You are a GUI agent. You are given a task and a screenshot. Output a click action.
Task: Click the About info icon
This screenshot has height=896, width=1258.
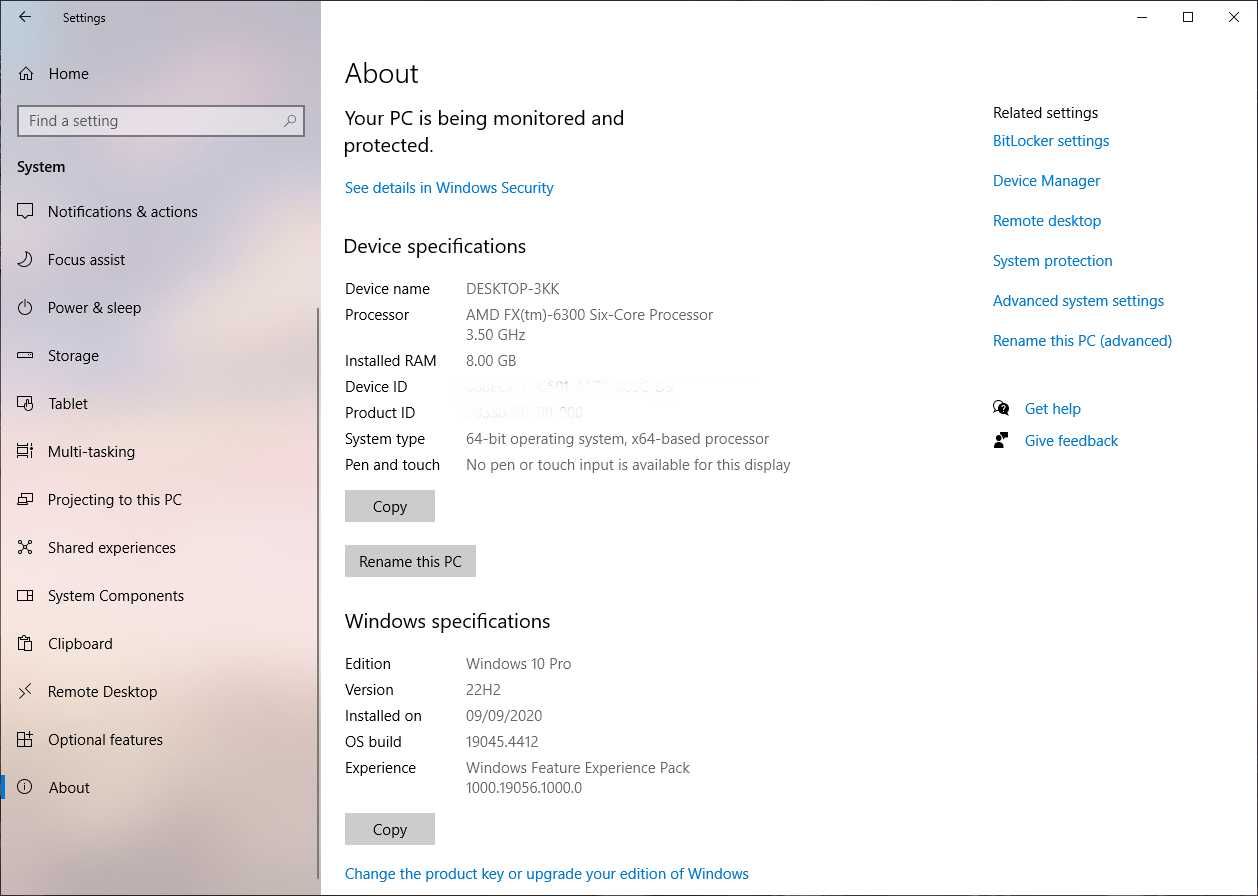(x=26, y=787)
